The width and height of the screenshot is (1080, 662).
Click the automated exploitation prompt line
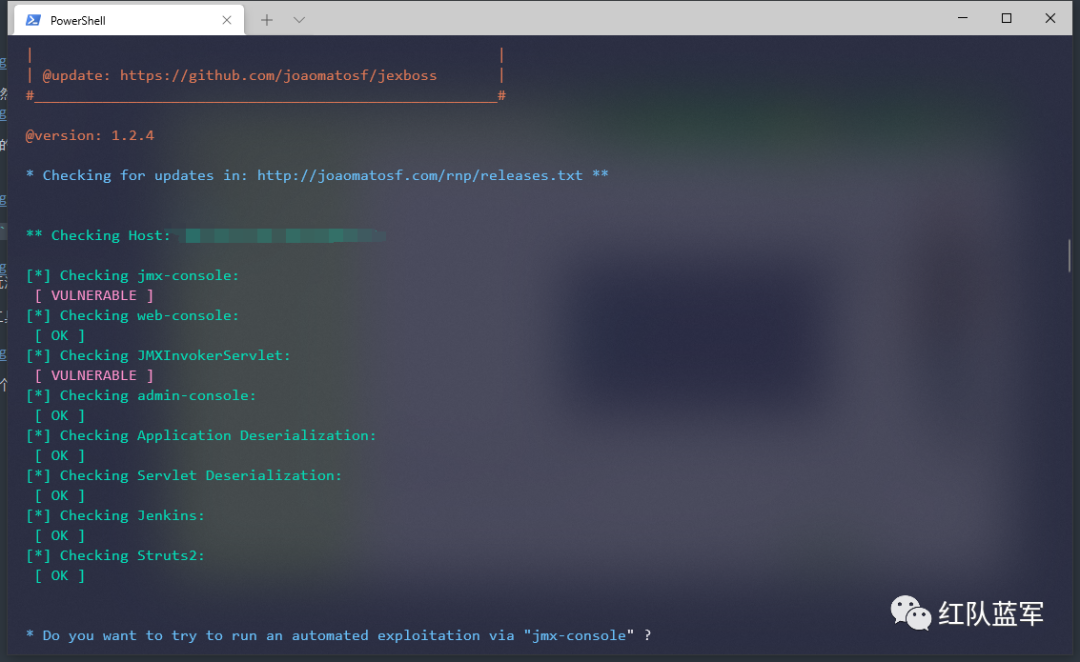point(338,635)
